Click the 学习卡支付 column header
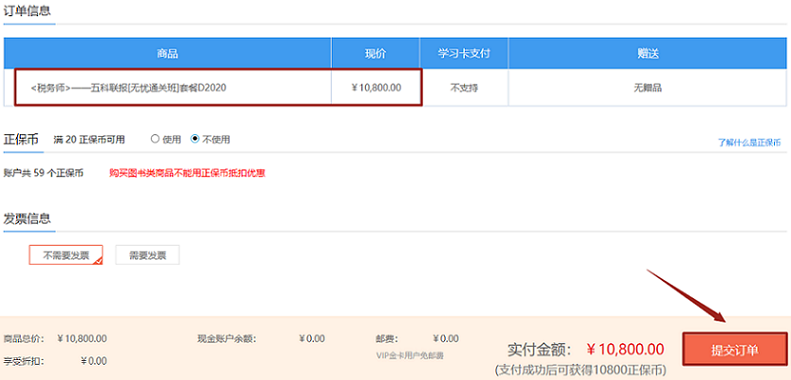This screenshot has height=380, width=791. (464, 53)
